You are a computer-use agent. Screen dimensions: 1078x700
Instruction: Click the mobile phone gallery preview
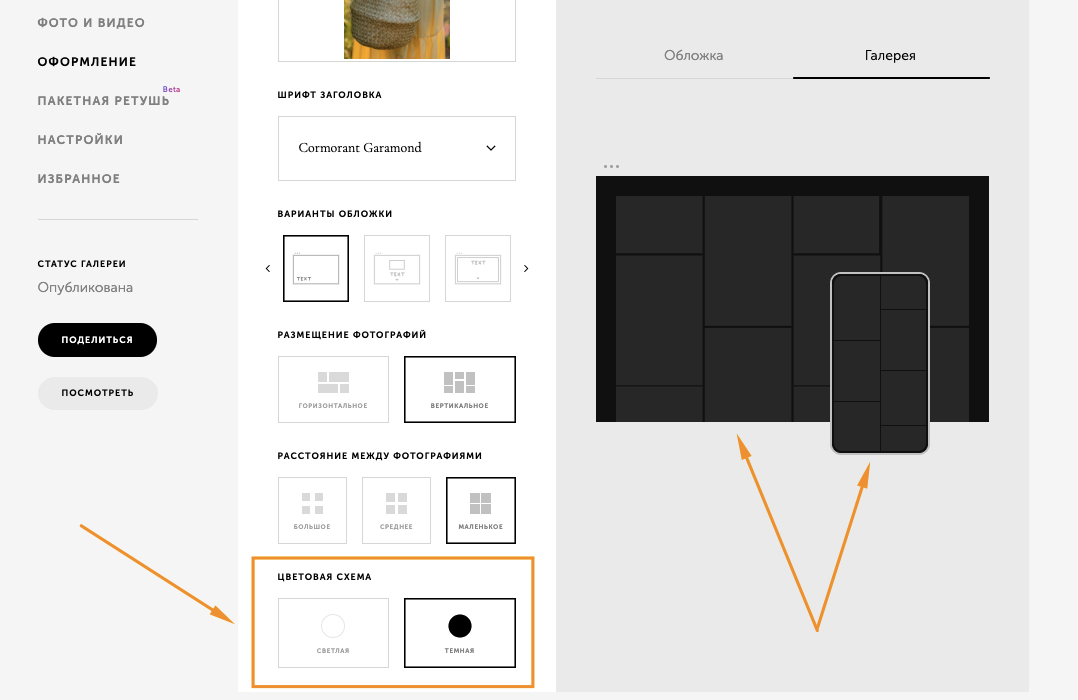coord(880,363)
